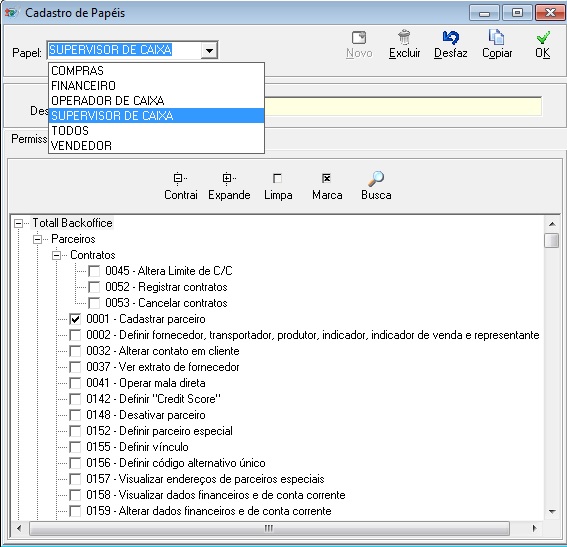Check 0158 - Visualizar dados financeiros
Image resolution: width=567 pixels, height=547 pixels.
[75, 495]
